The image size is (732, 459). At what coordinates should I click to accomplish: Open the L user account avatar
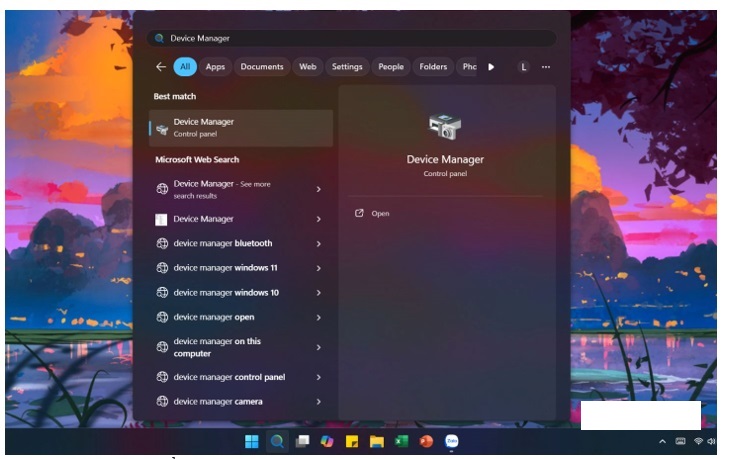click(x=524, y=67)
